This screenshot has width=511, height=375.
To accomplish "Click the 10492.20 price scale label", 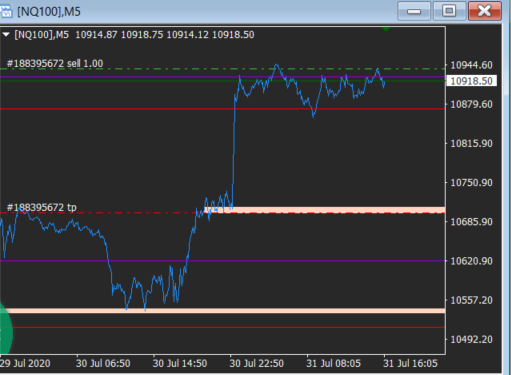I will 471,339.
